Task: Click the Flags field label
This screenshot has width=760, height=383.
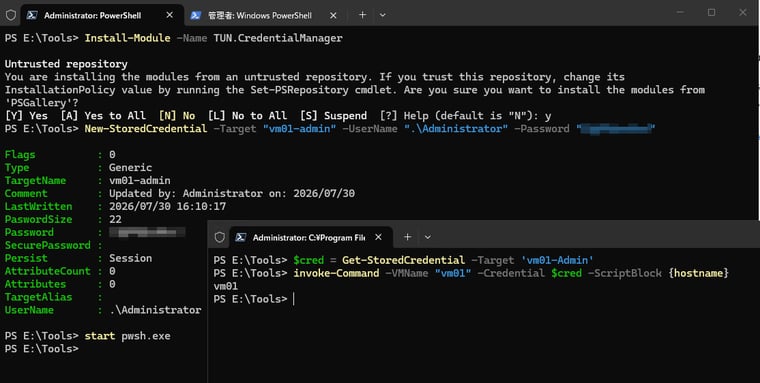Action: tap(20, 155)
